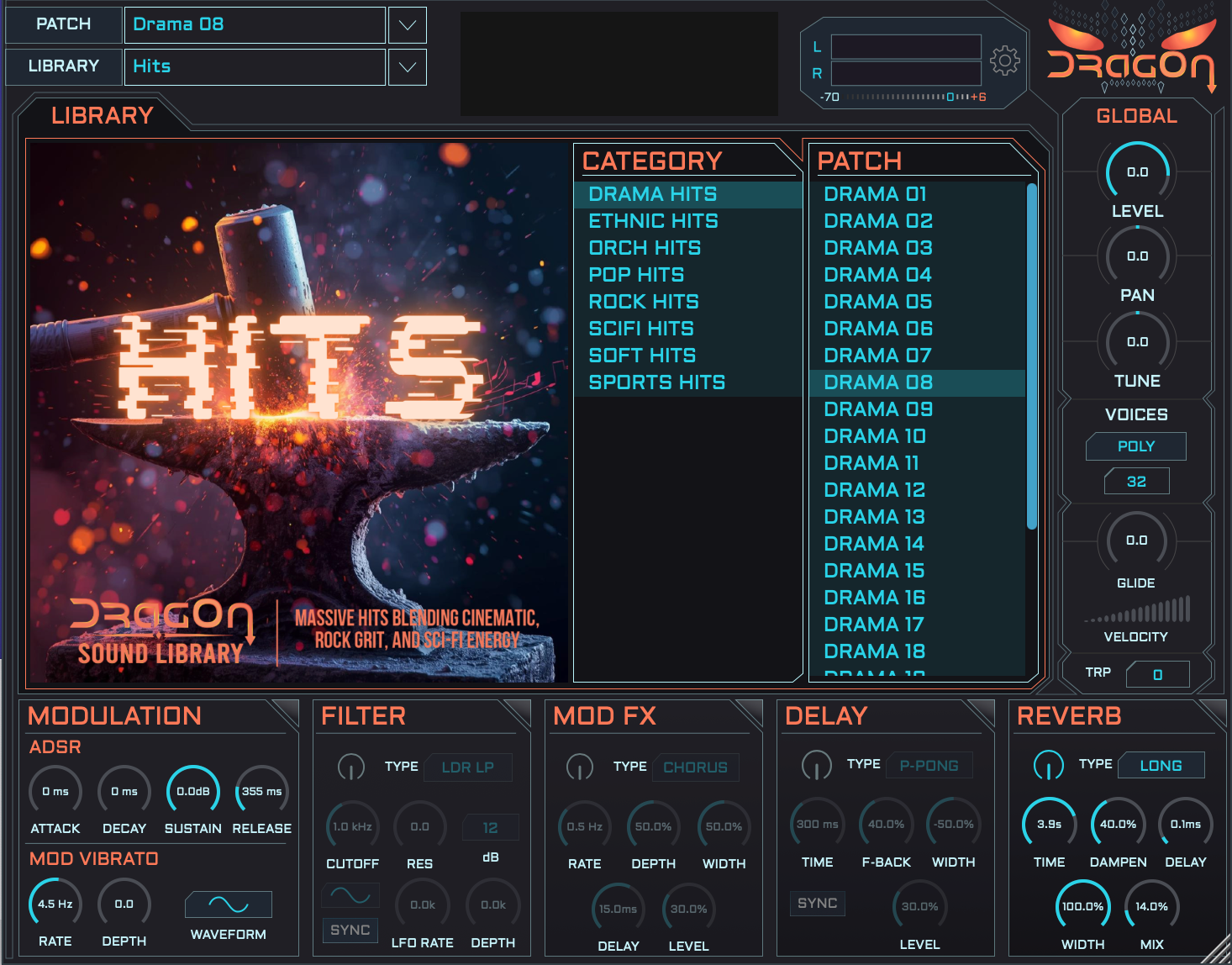This screenshot has width=1232, height=965.
Task: Open the Mod FX TYPE CHORUS selector
Action: click(696, 767)
